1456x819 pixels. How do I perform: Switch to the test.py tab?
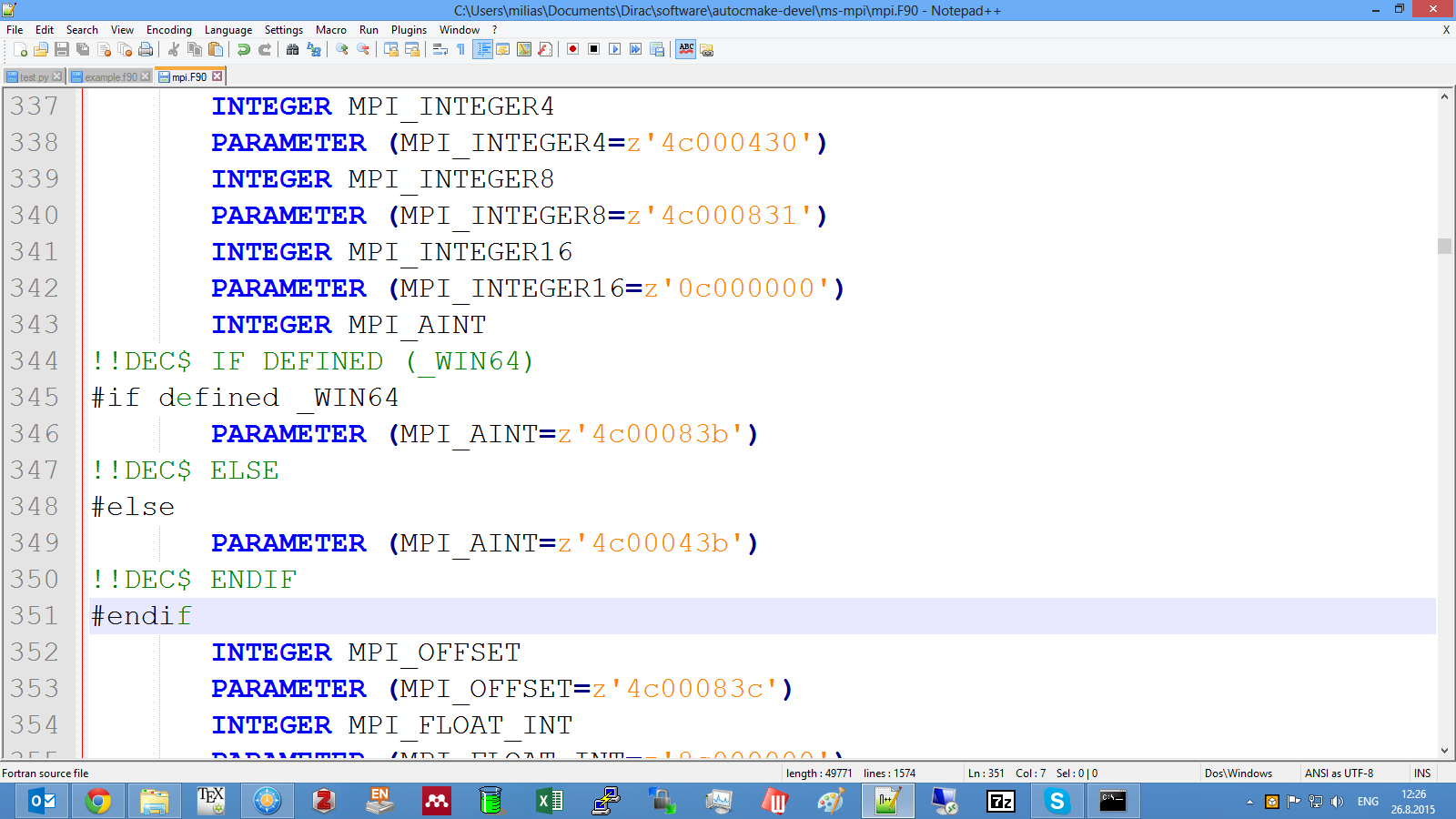click(x=34, y=77)
